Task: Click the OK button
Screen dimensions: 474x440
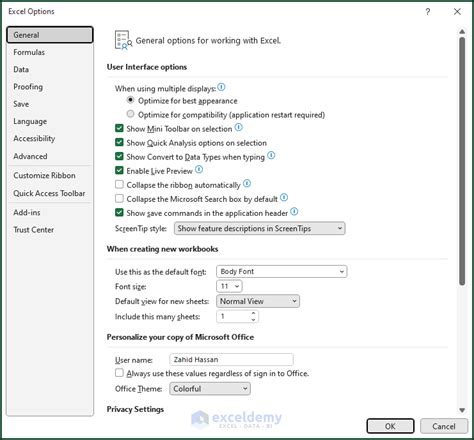Action: coord(390,426)
